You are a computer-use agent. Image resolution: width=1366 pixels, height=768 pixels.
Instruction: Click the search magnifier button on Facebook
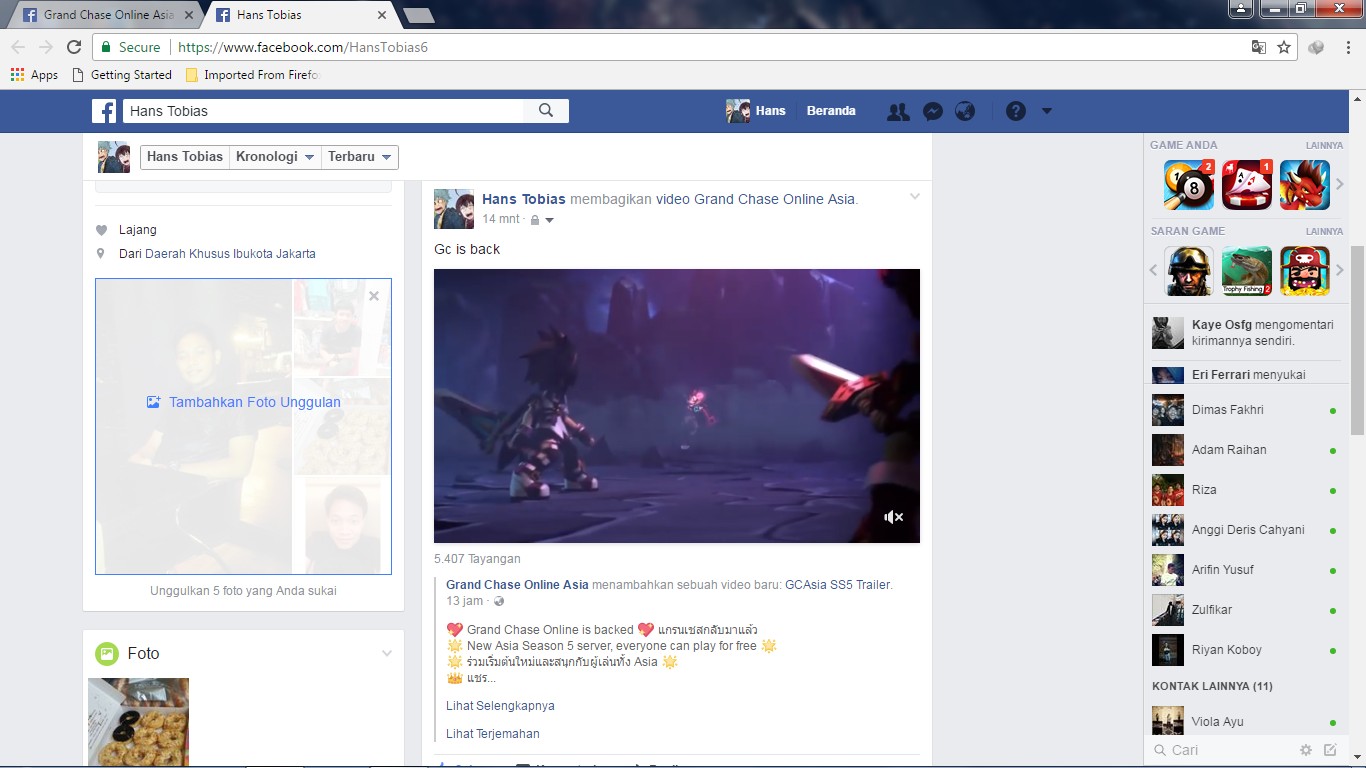[546, 111]
